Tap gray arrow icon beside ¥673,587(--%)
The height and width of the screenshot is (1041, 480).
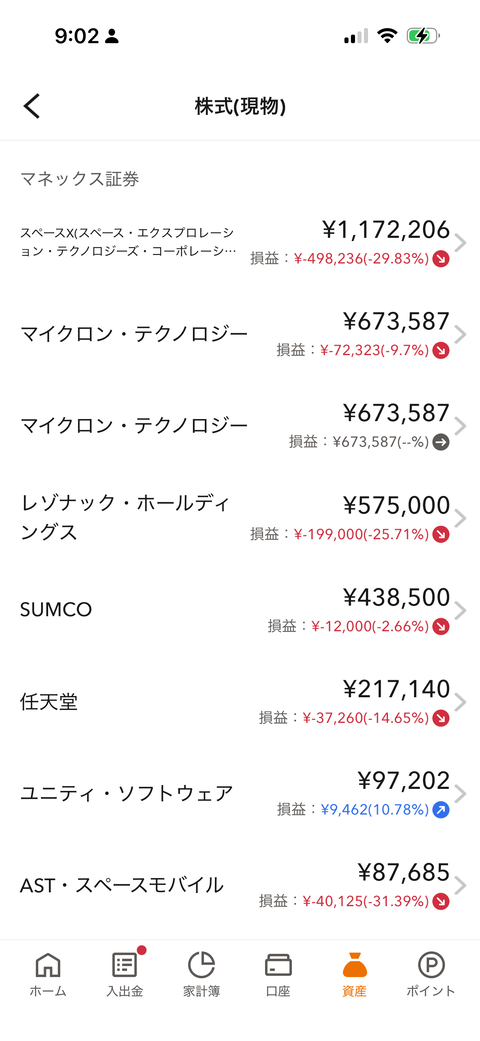coord(441,442)
